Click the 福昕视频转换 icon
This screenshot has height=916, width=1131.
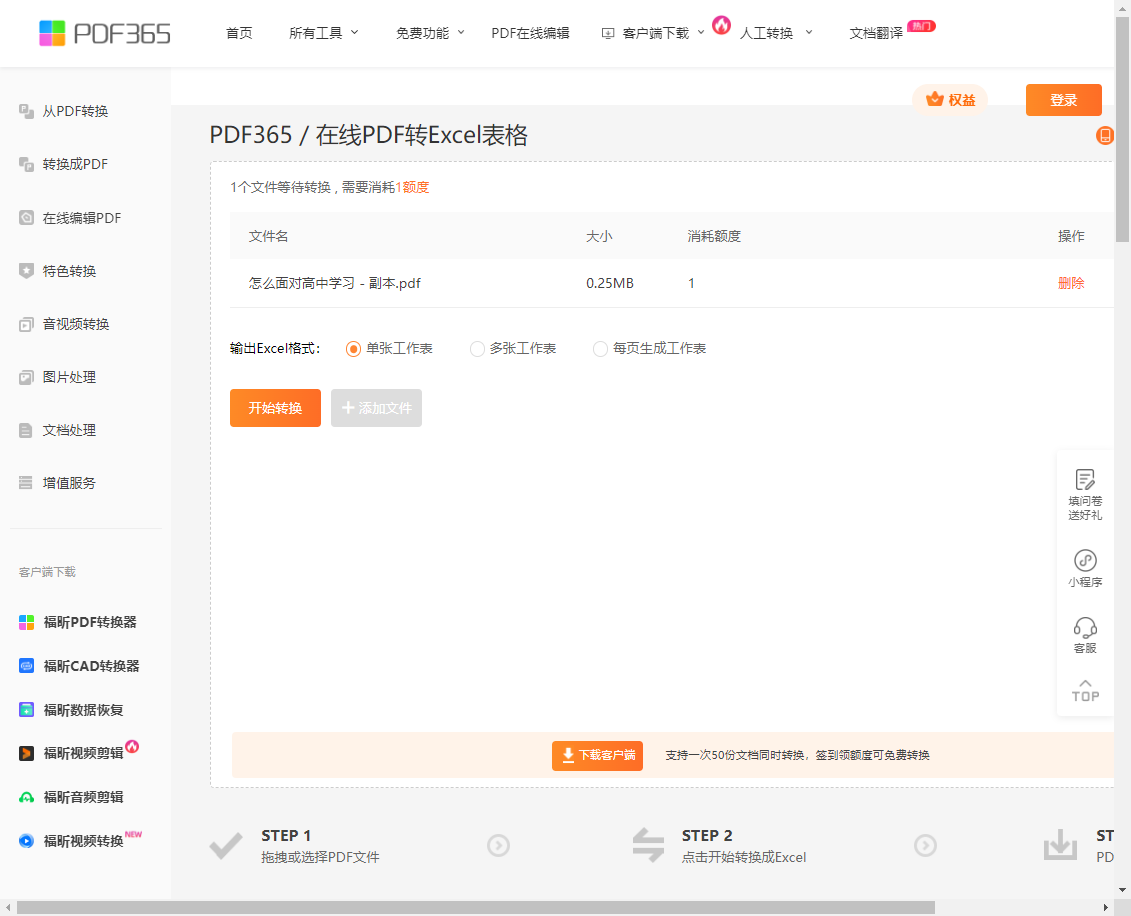click(27, 841)
